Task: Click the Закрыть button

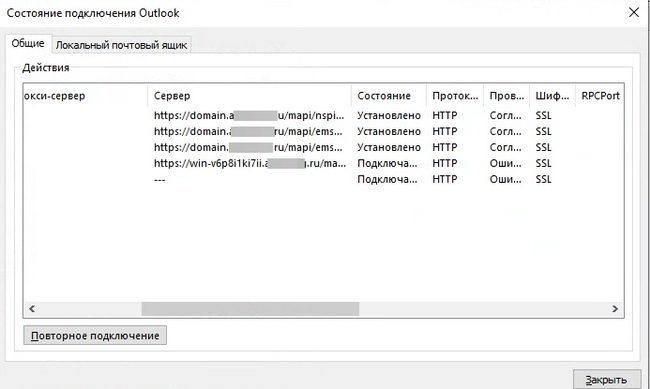Action: [607, 379]
